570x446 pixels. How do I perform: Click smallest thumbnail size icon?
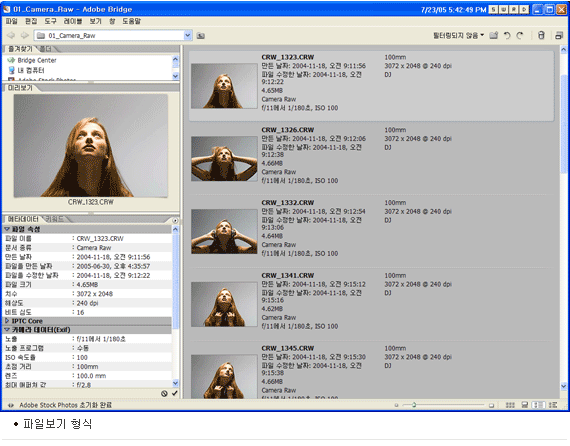click(396, 405)
